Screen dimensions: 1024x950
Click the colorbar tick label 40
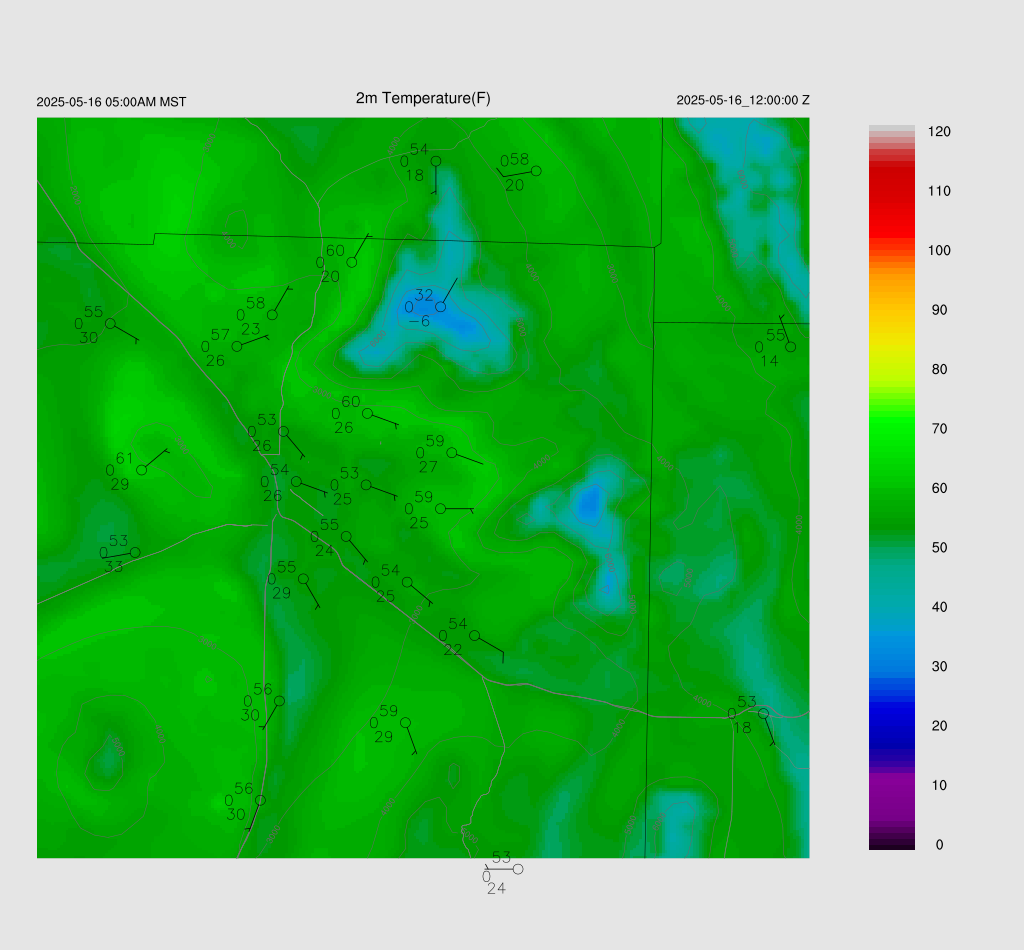point(939,607)
